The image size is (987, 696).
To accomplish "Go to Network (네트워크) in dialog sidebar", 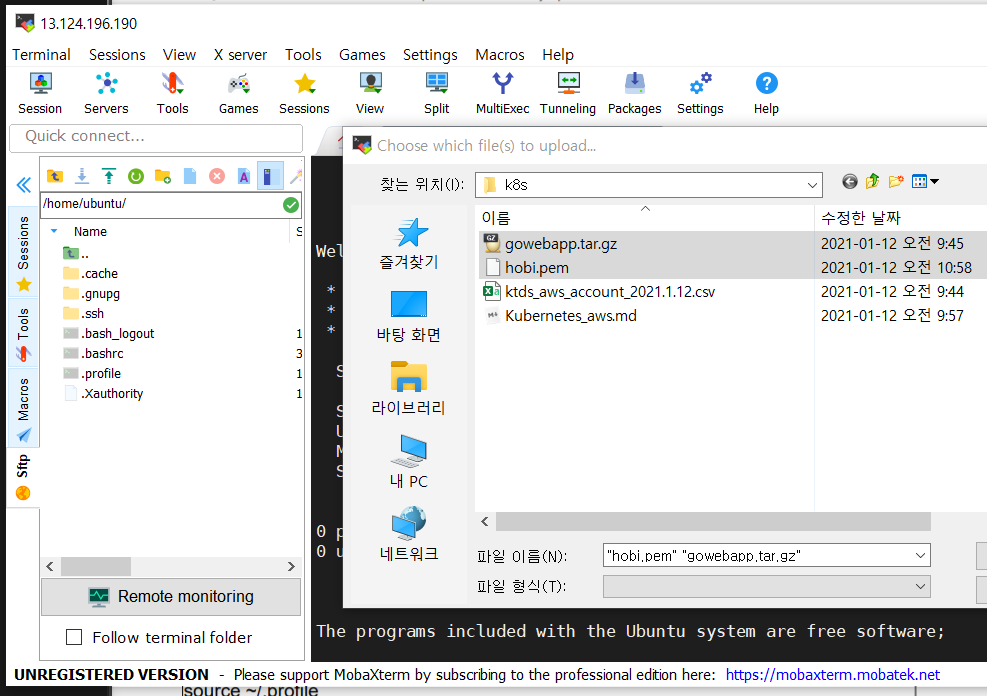I will click(409, 534).
